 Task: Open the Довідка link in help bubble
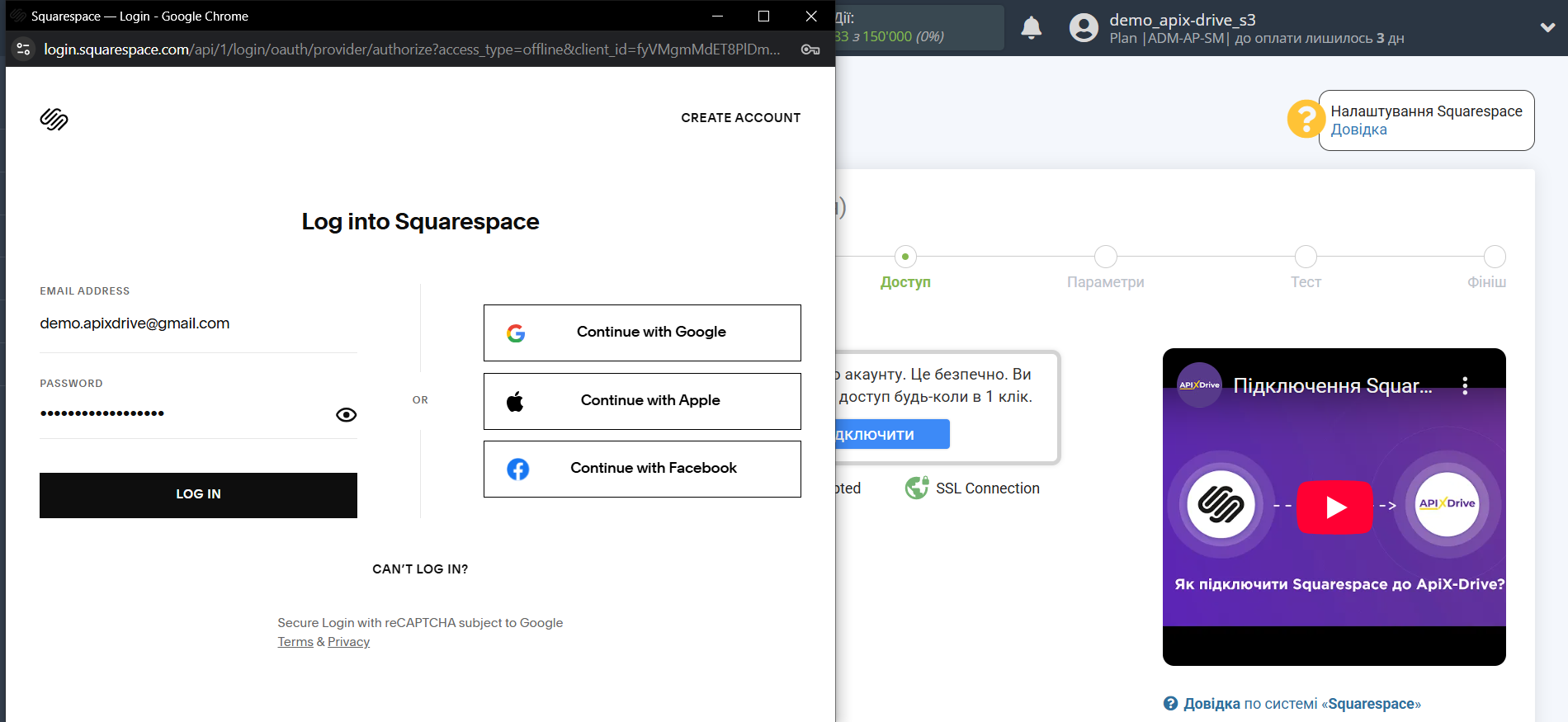pos(1358,130)
